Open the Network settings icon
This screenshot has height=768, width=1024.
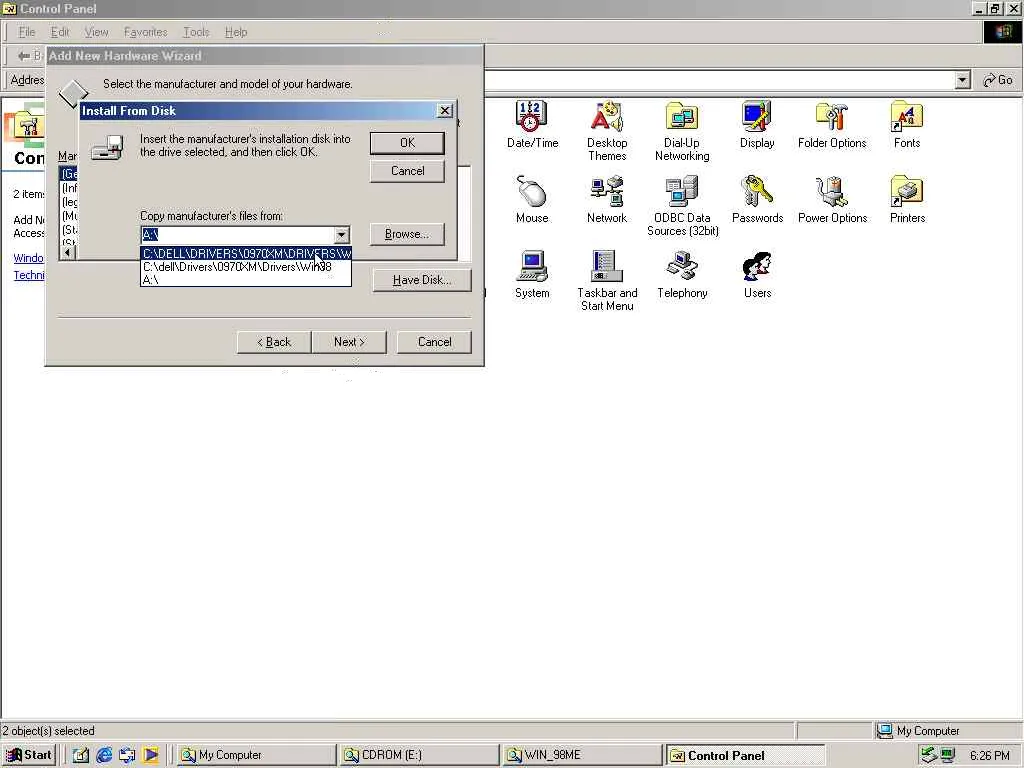(607, 200)
